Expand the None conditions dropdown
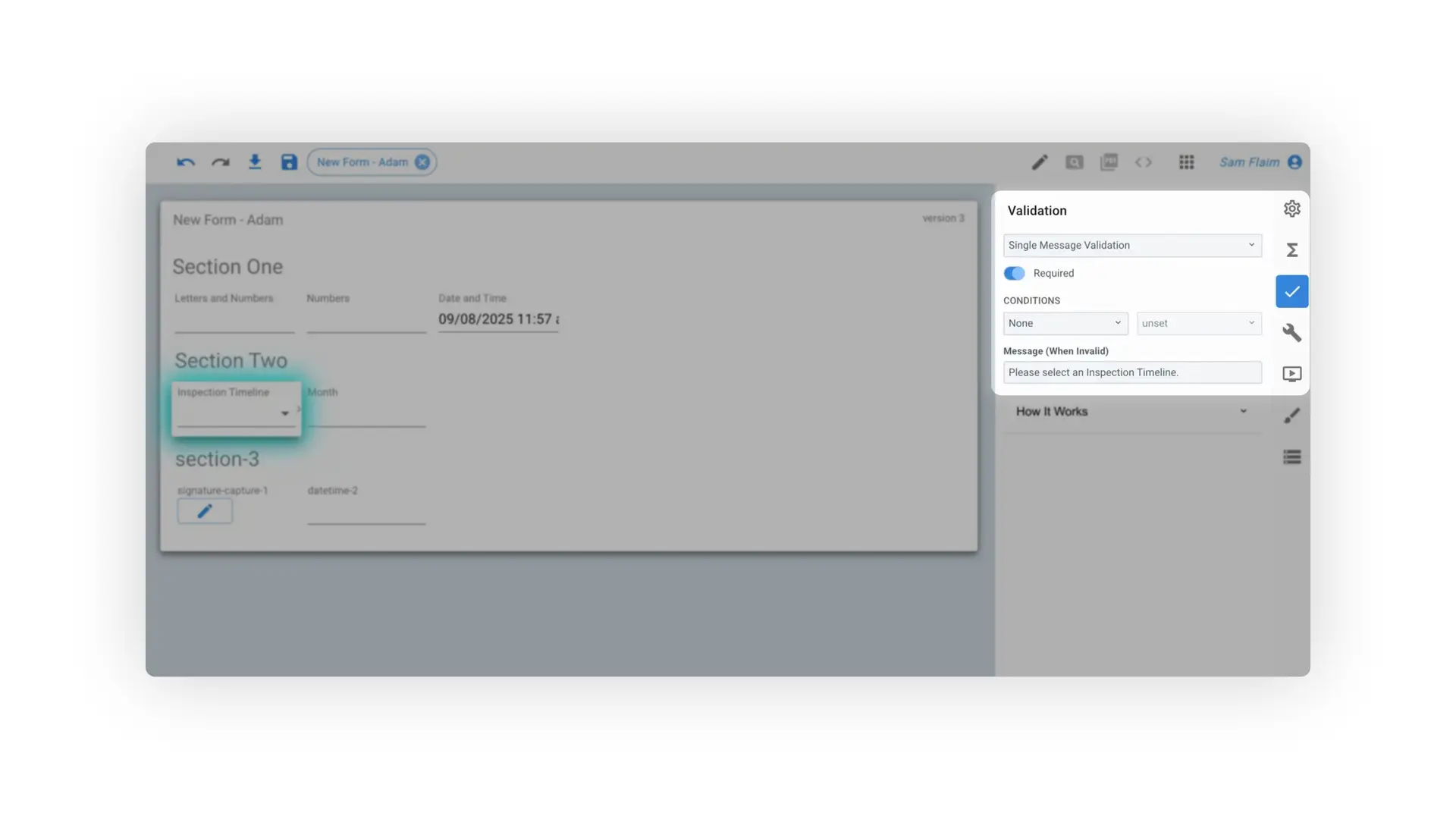Image resolution: width=1456 pixels, height=819 pixels. click(1065, 323)
